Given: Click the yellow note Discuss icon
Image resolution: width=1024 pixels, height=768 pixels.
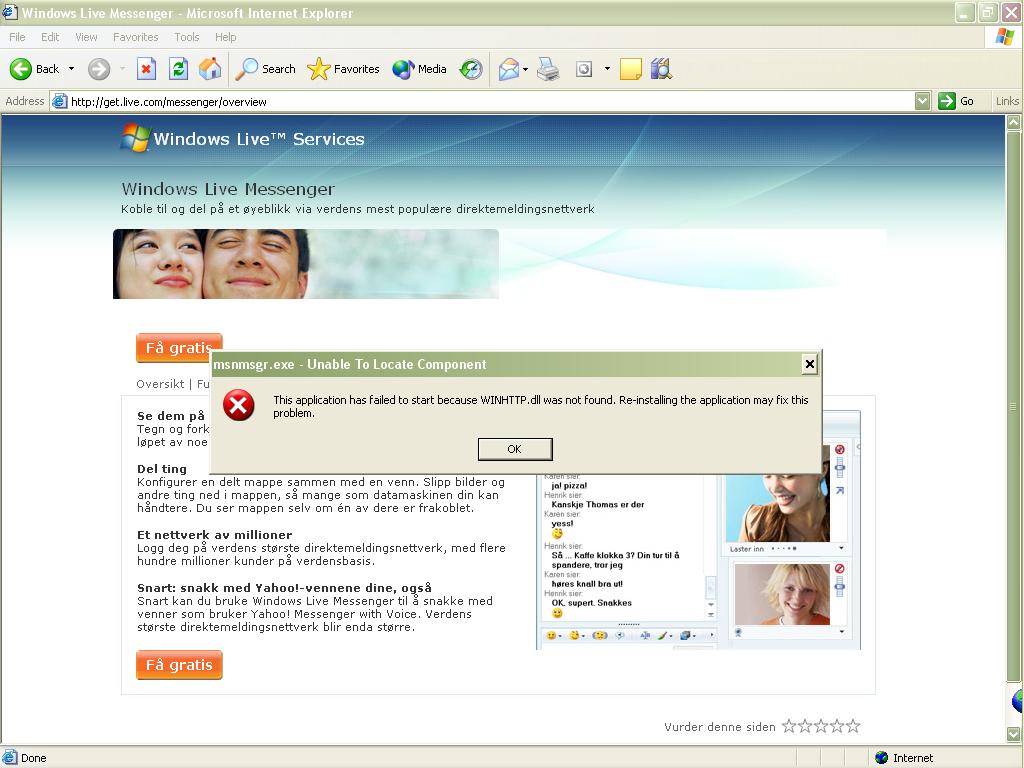Looking at the screenshot, I should [630, 69].
